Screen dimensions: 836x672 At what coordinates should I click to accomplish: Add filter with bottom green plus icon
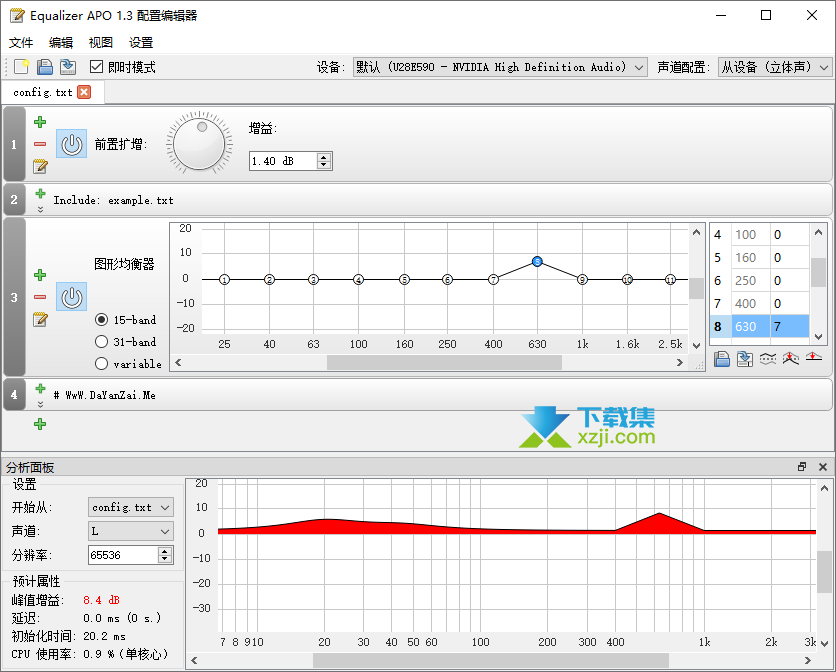pos(40,424)
